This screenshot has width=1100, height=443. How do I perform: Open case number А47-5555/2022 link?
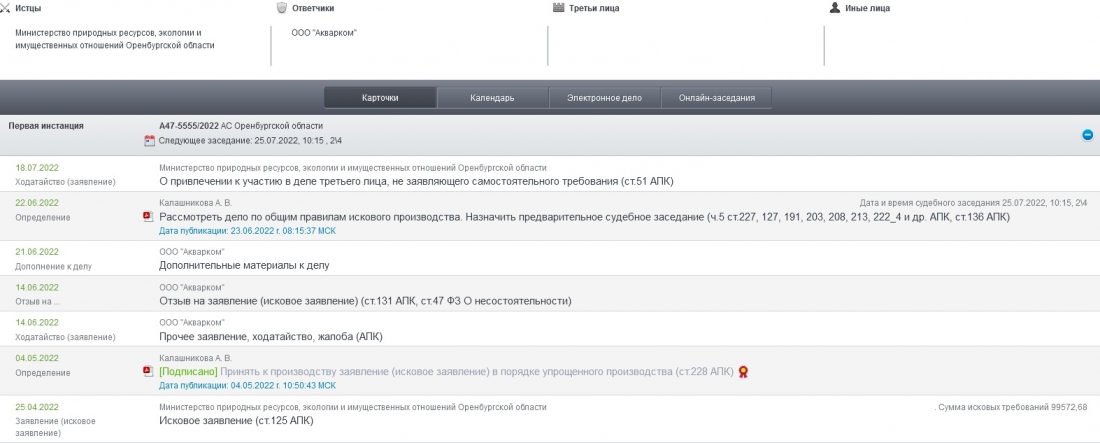point(188,127)
